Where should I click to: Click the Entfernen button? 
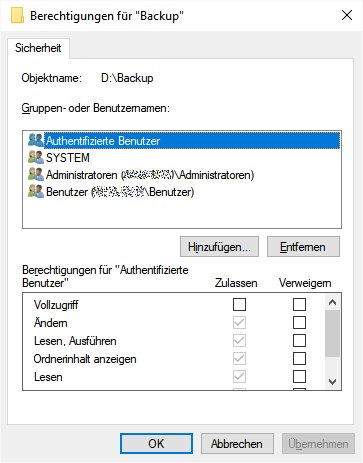tap(303, 247)
